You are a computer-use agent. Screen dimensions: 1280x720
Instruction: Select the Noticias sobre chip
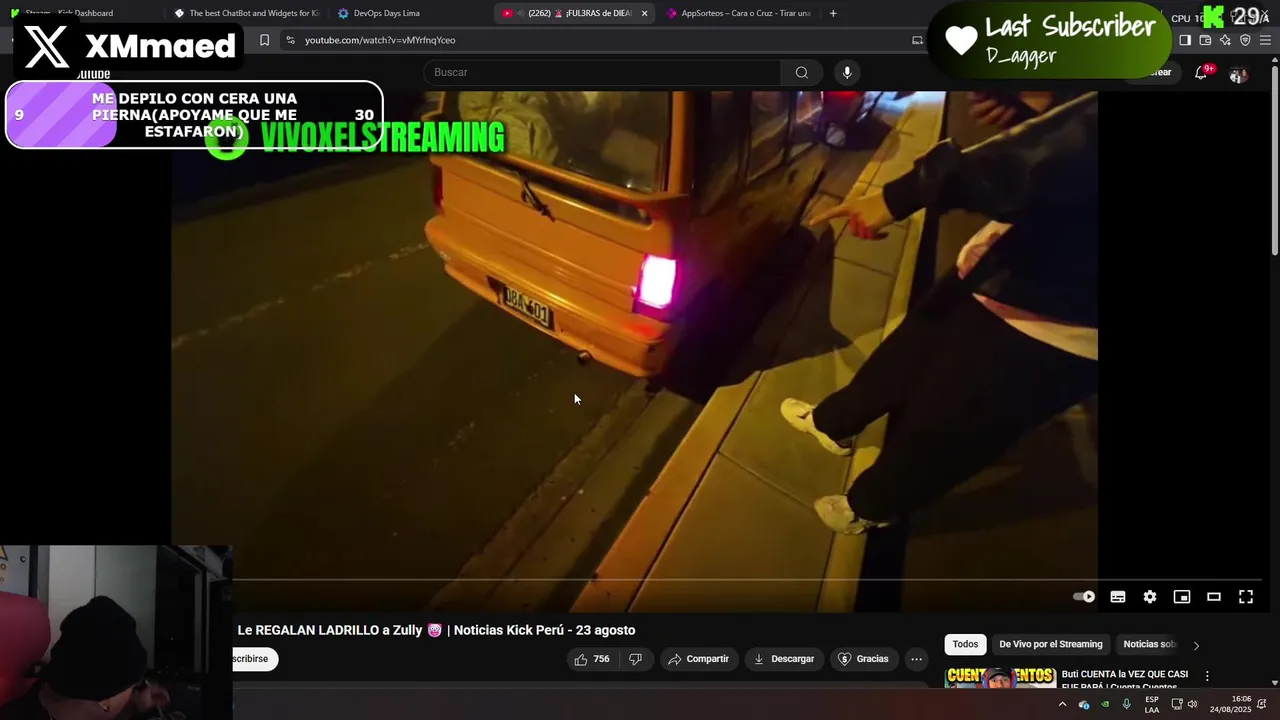click(x=1149, y=645)
